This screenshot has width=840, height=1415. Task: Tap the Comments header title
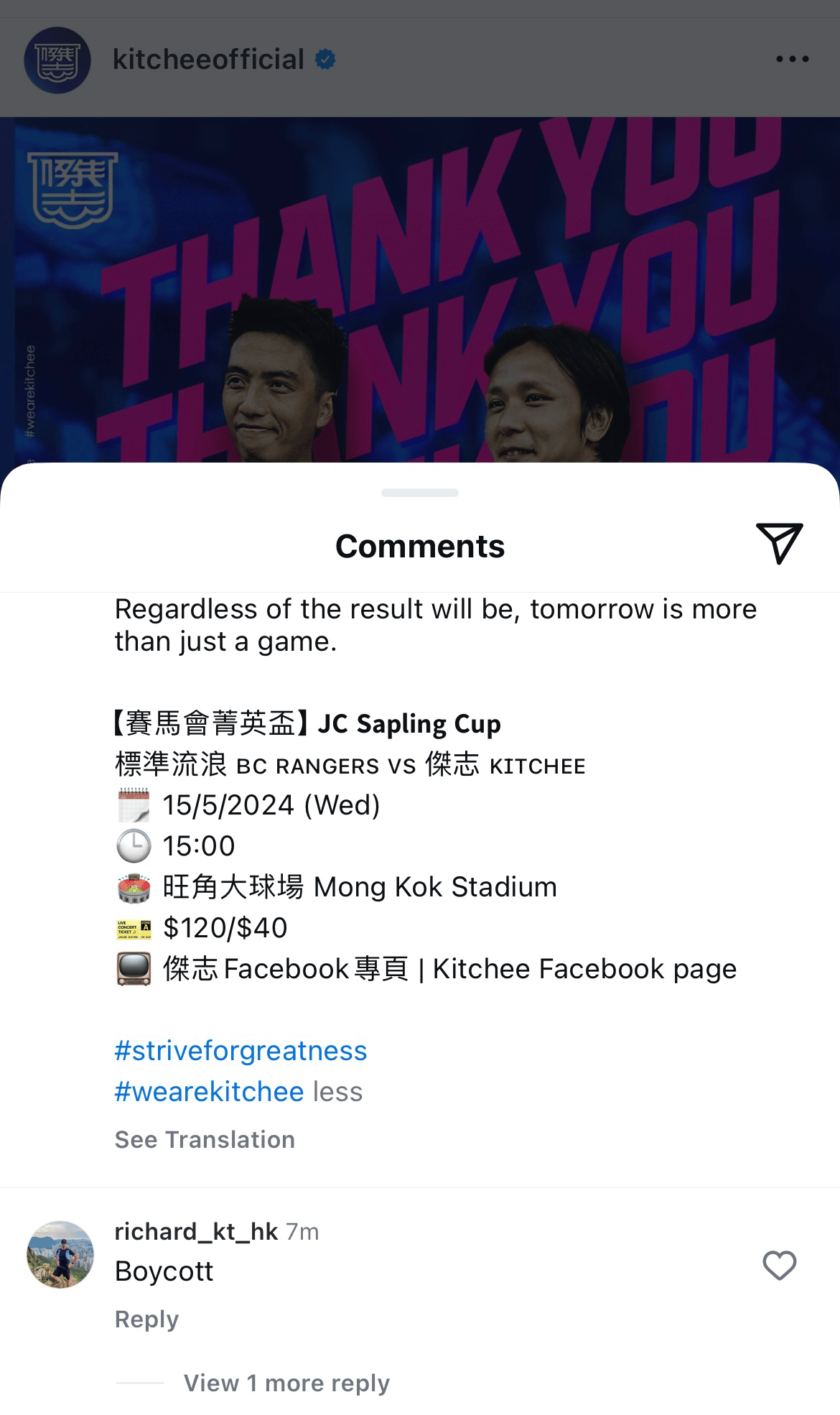(420, 546)
